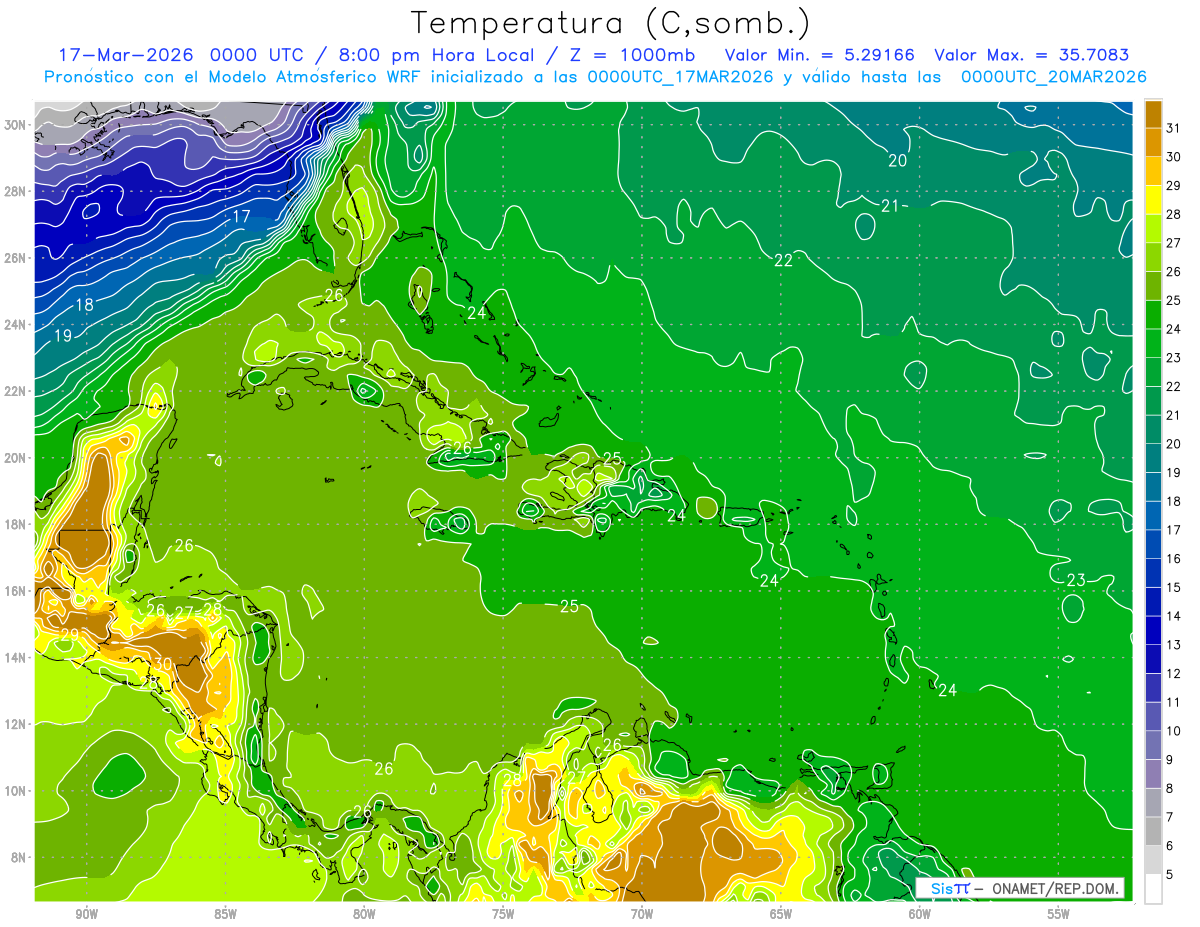Click the '8N' latitude axis label

click(18, 857)
